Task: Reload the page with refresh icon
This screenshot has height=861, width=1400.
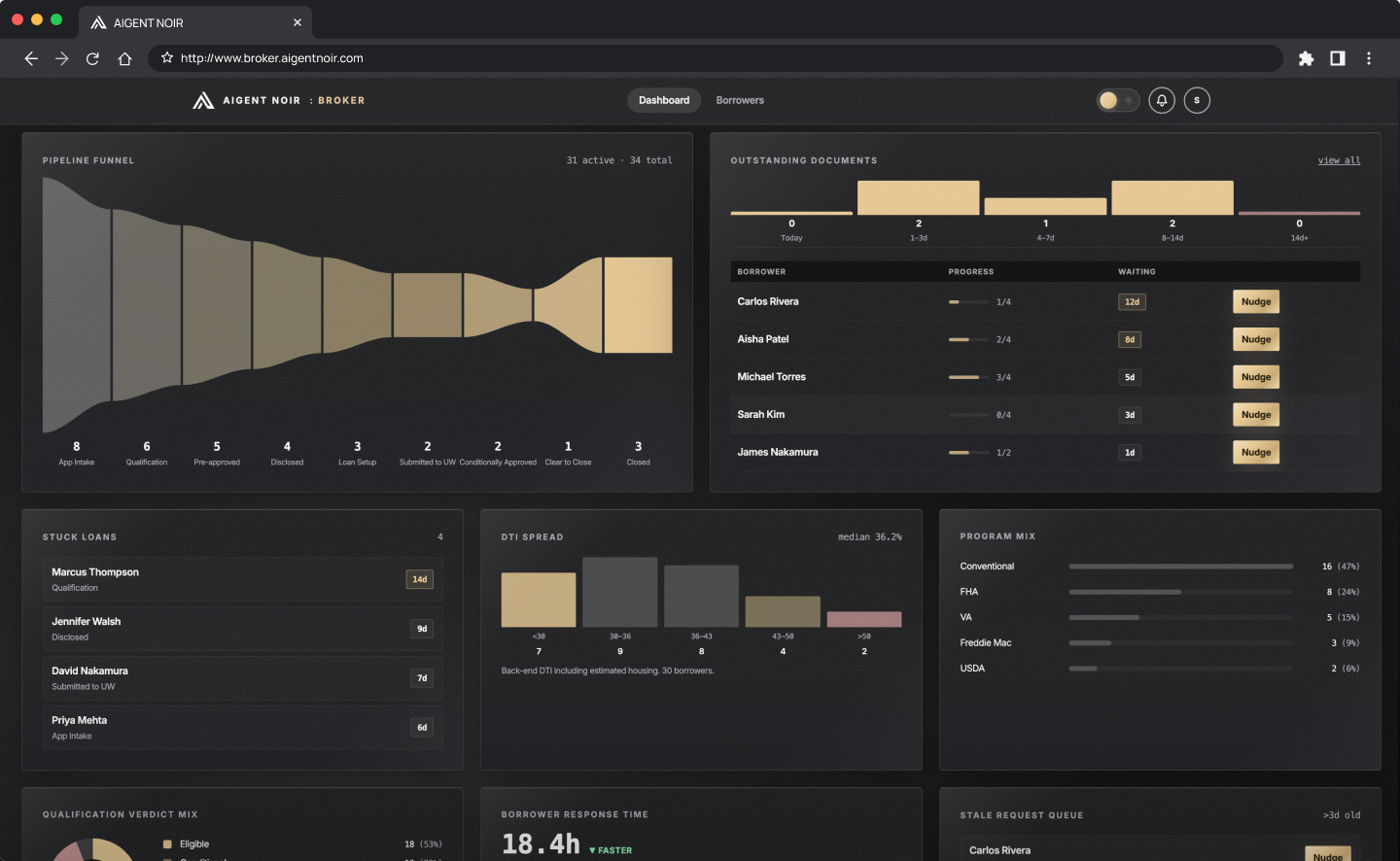Action: (92, 58)
